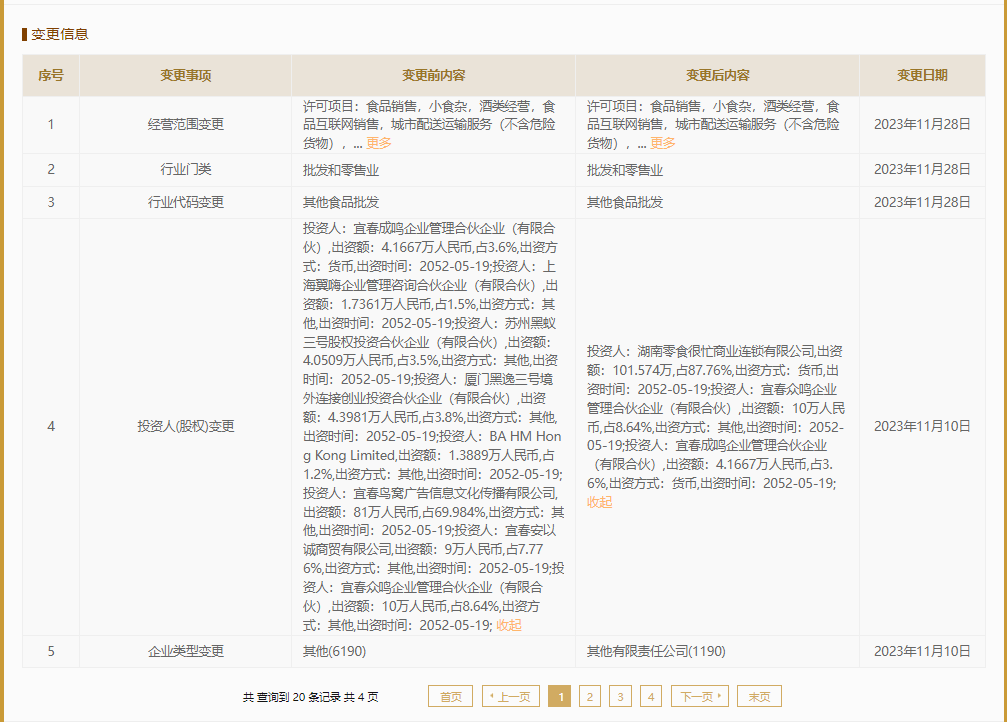Click 其他食品批发 in 变更后内容 column
Viewport: 1007px width, 722px height.
point(625,202)
